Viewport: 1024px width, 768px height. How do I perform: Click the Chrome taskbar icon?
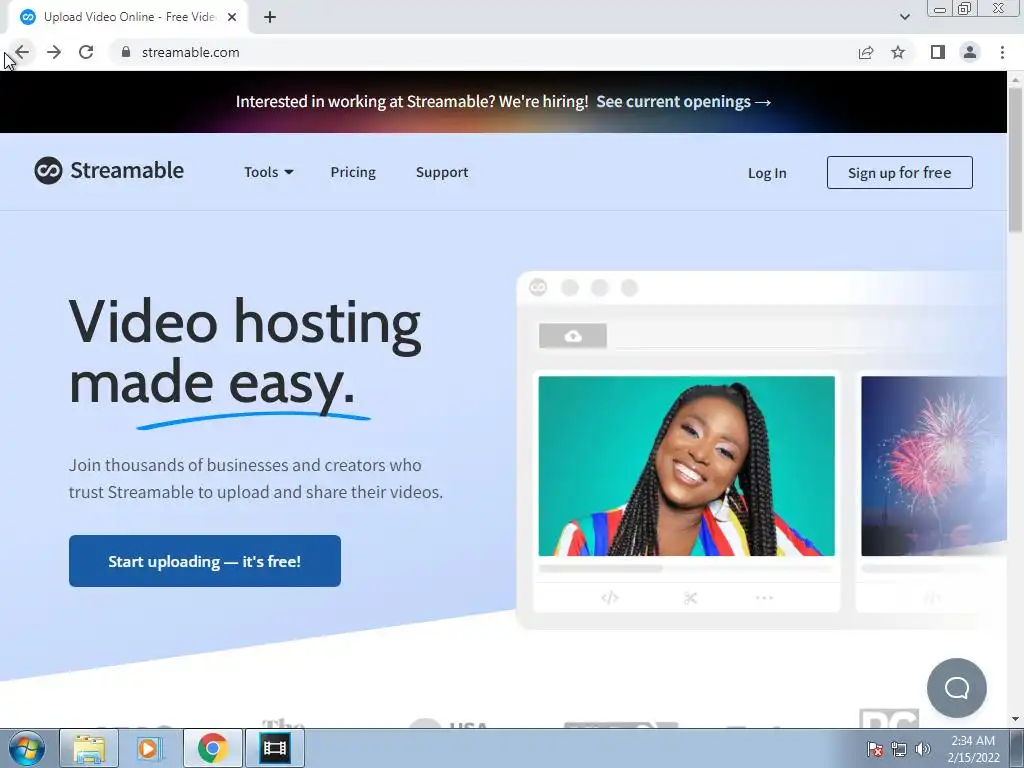click(212, 748)
